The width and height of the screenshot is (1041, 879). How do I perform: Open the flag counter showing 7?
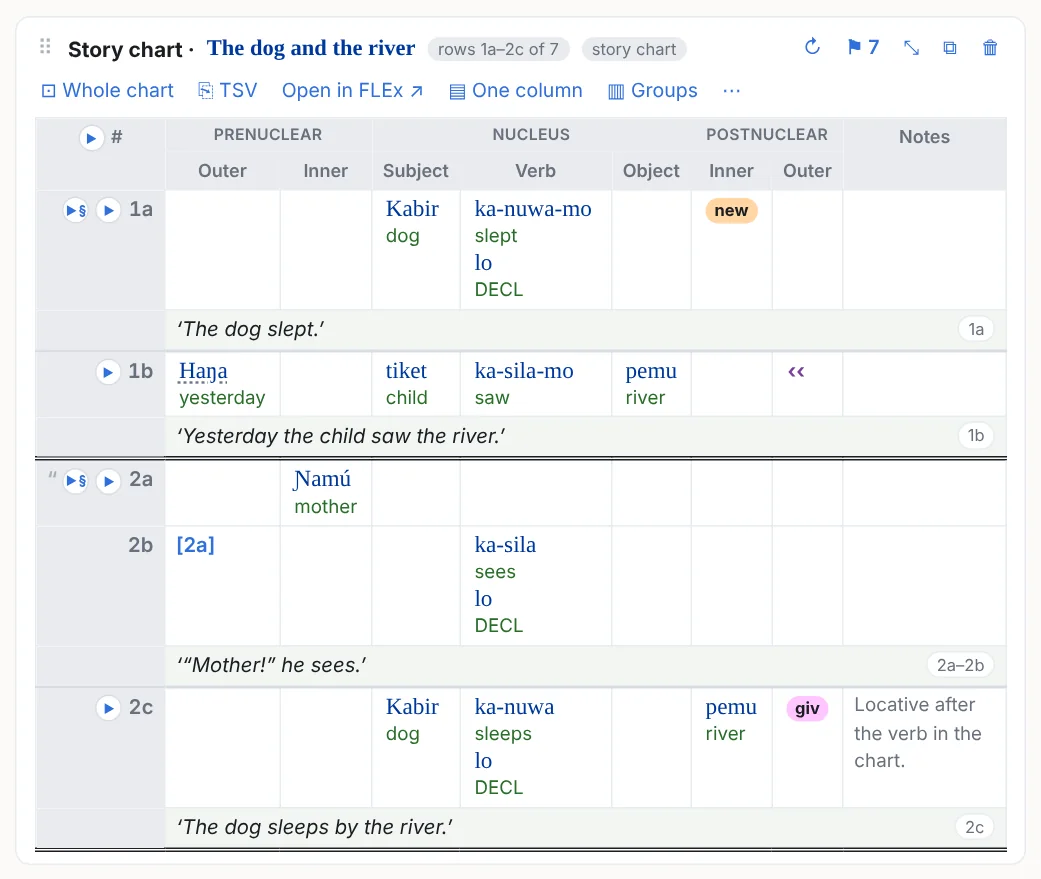863,47
